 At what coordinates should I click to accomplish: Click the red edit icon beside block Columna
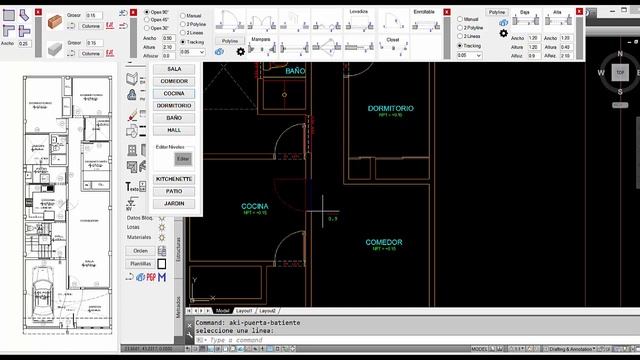(x=110, y=53)
